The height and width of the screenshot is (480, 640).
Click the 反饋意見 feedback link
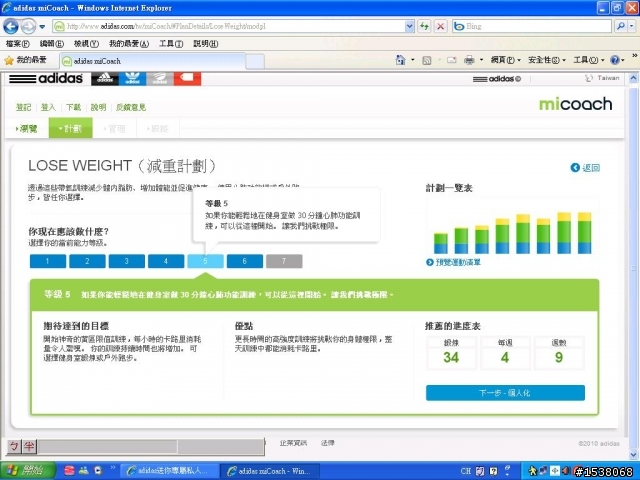pyautogui.click(x=131, y=107)
